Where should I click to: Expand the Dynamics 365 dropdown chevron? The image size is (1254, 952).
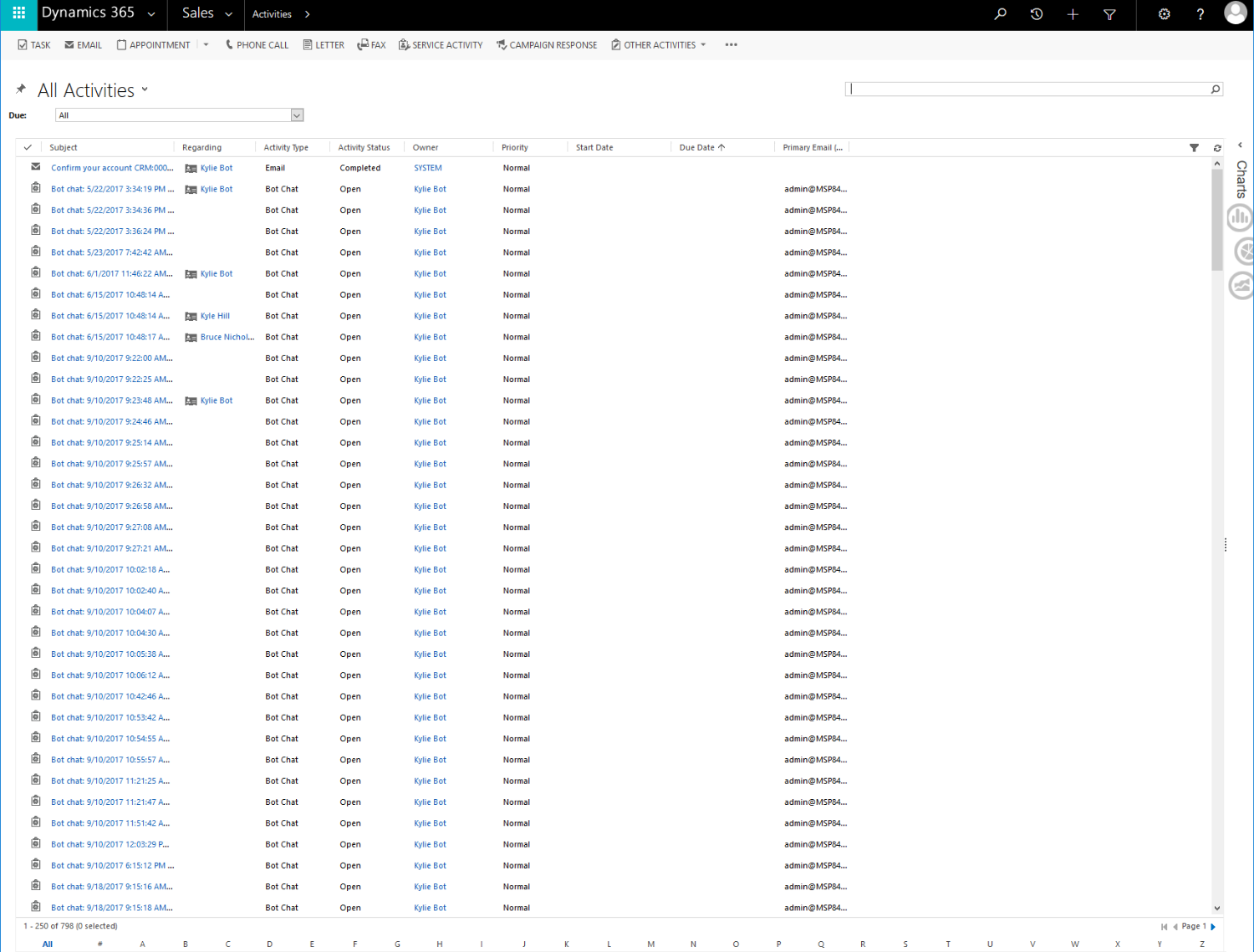151,14
